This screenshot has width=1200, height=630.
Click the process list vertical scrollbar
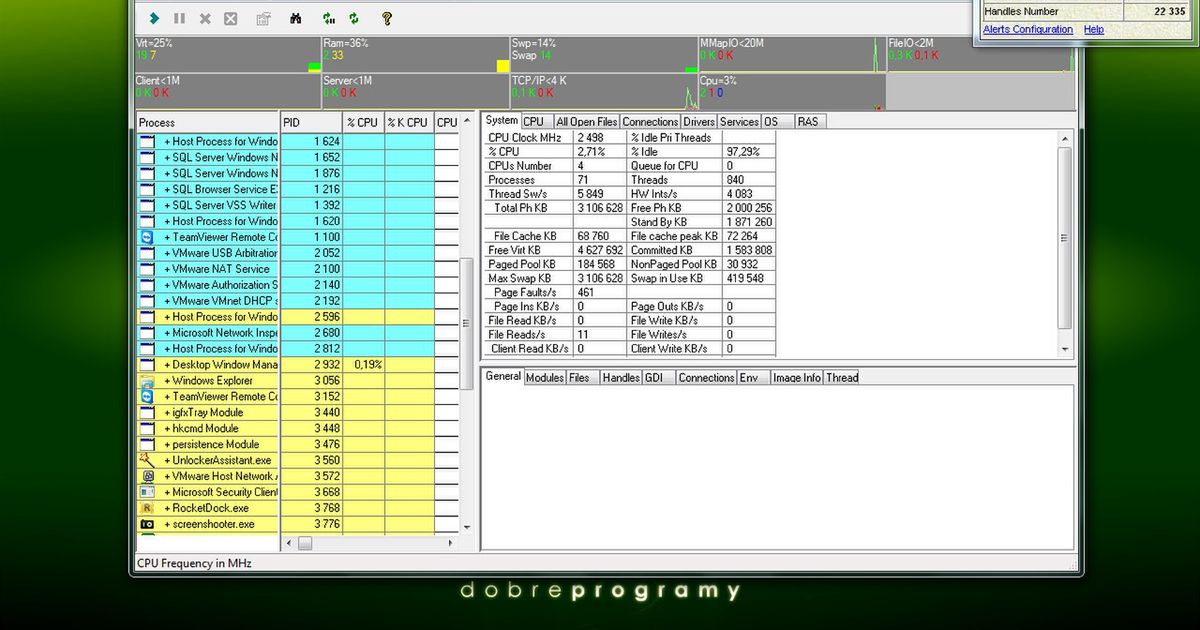click(x=465, y=323)
